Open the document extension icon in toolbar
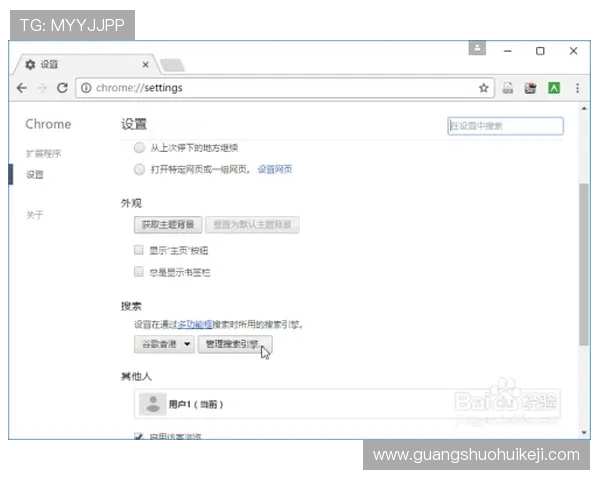 pos(508,88)
